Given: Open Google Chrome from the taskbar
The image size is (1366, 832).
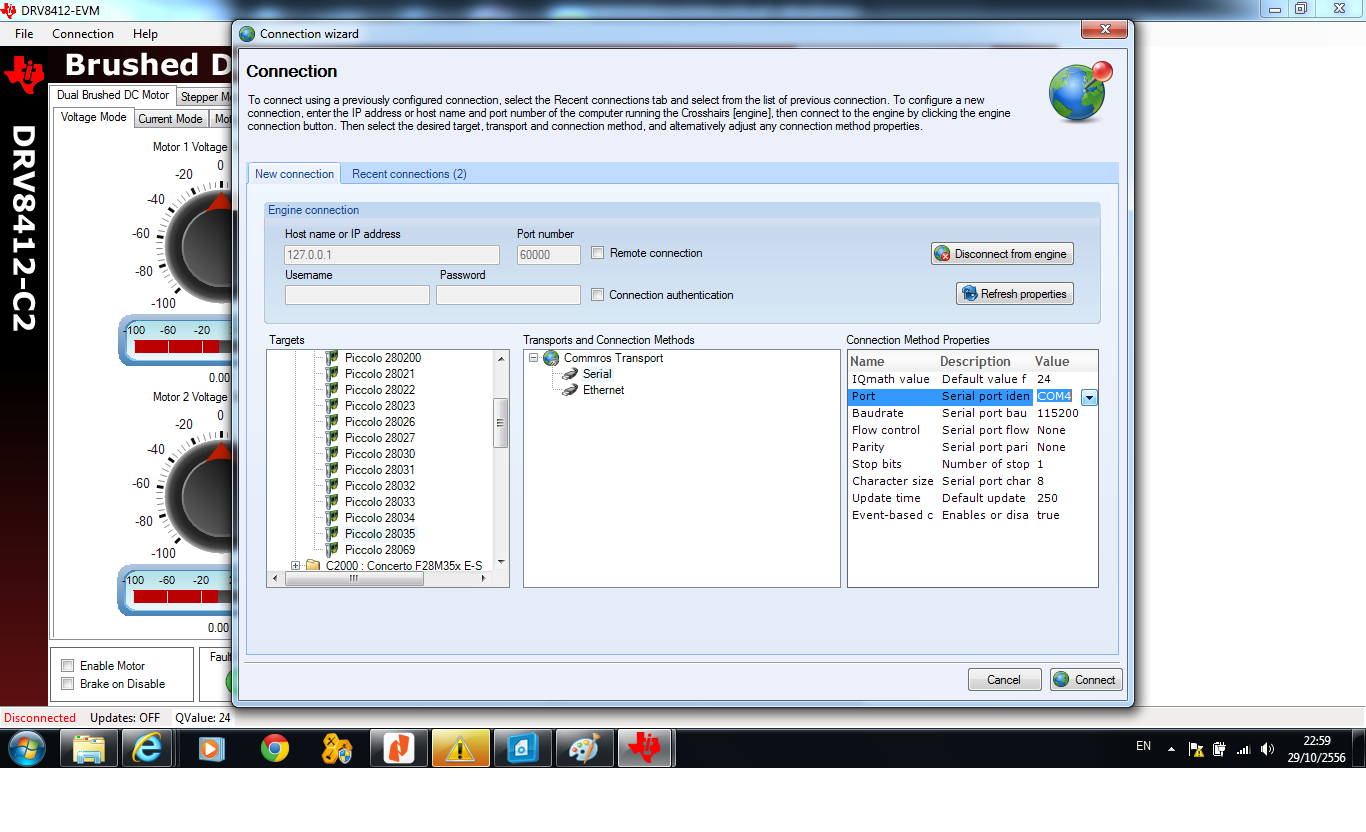Looking at the screenshot, I should click(x=275, y=748).
